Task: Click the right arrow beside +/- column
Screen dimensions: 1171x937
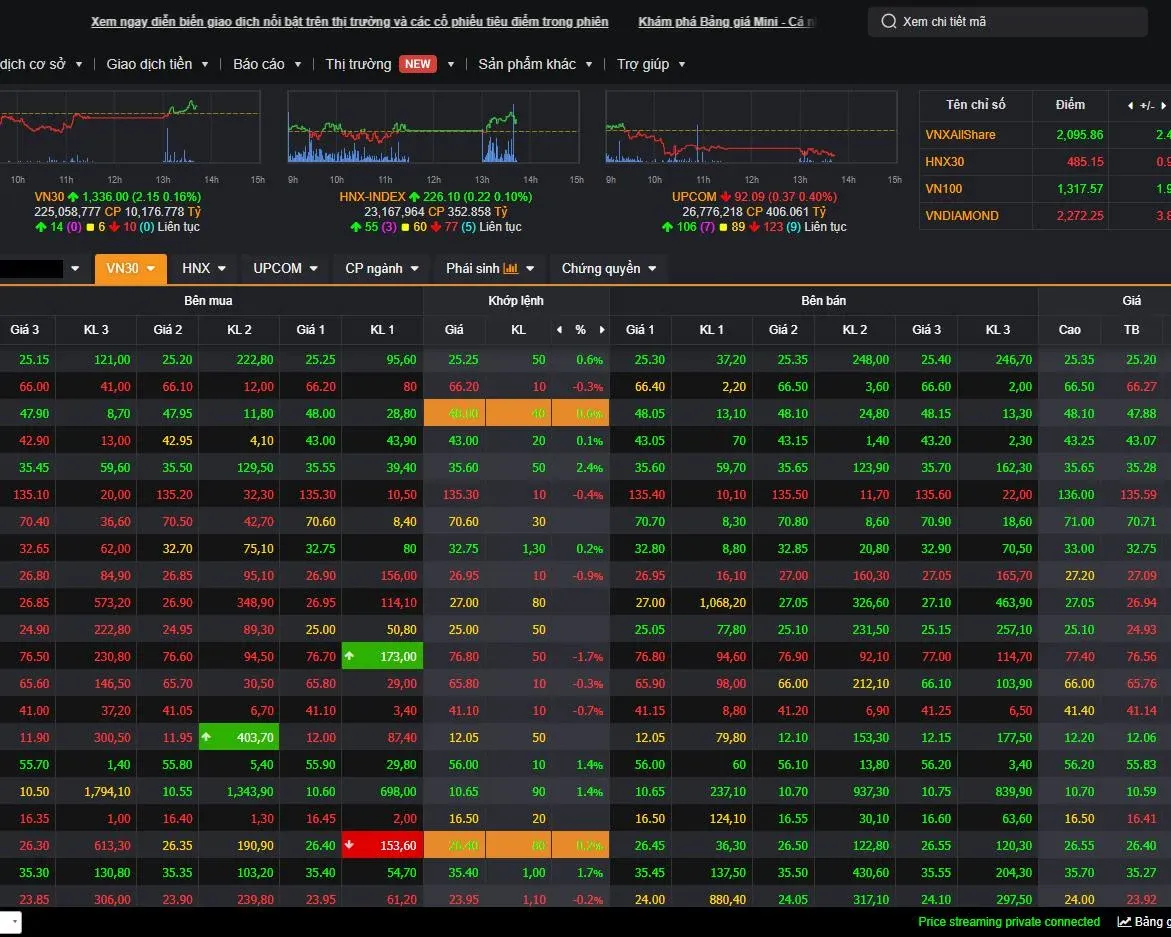Action: (x=1163, y=106)
